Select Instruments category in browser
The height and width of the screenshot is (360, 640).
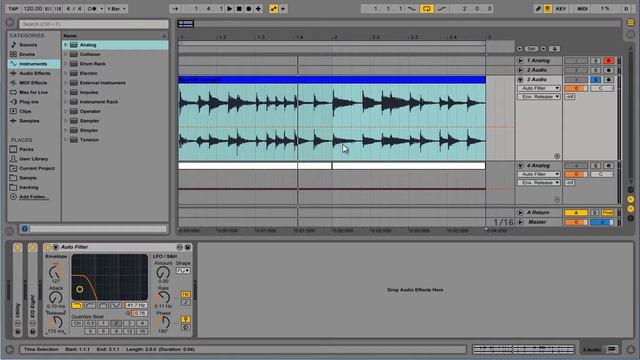[33, 64]
